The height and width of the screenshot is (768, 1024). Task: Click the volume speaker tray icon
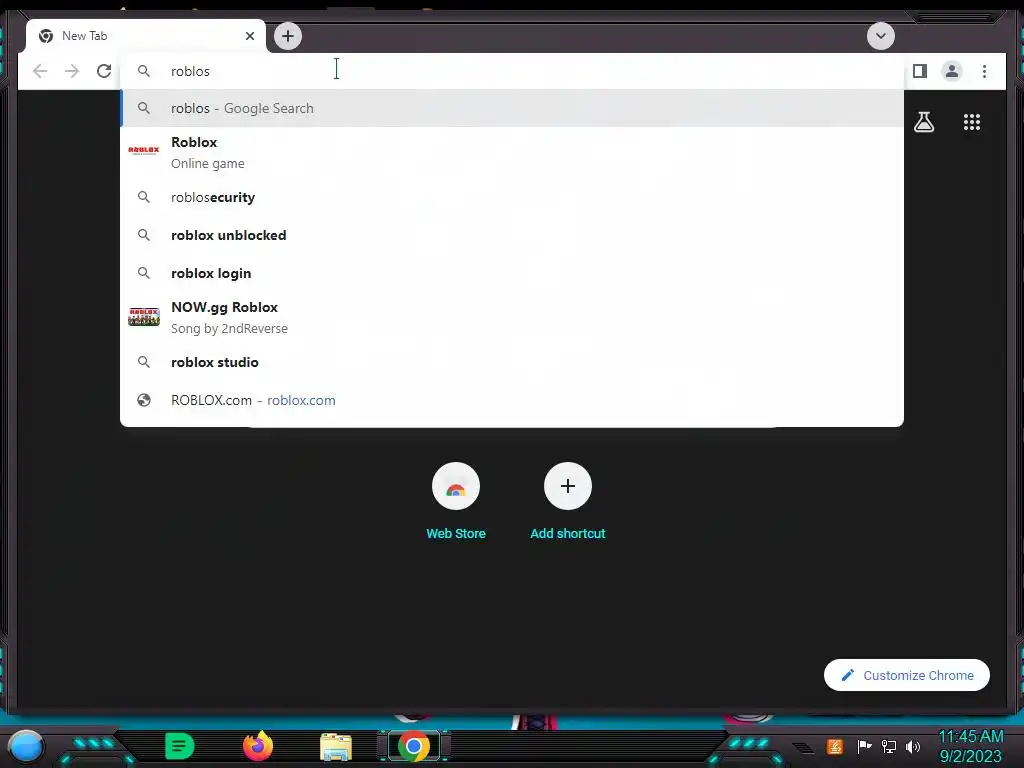913,746
